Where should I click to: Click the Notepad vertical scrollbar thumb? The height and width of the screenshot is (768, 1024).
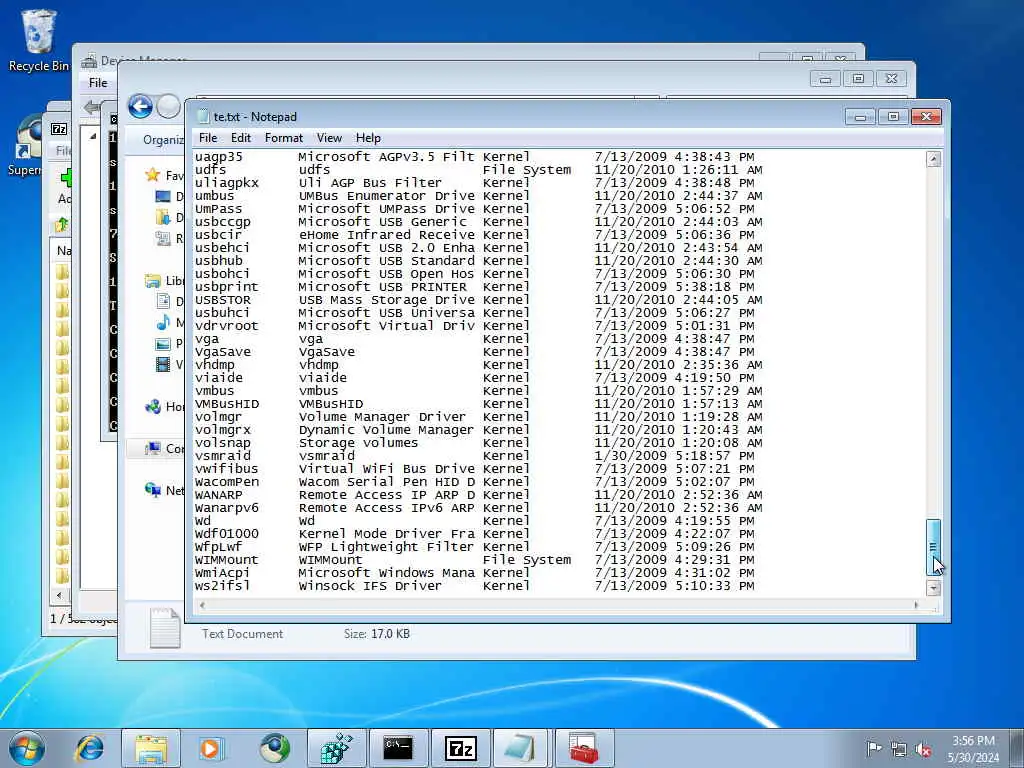click(x=933, y=547)
